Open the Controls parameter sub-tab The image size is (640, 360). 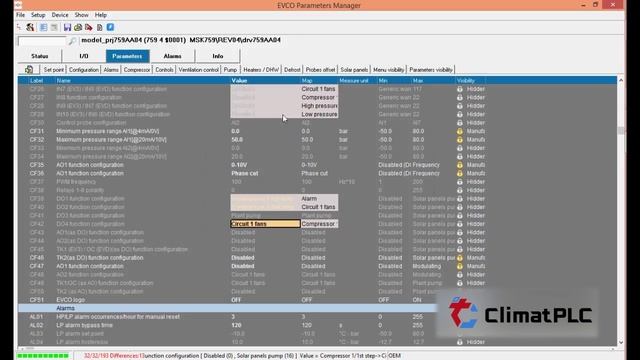tap(164, 70)
